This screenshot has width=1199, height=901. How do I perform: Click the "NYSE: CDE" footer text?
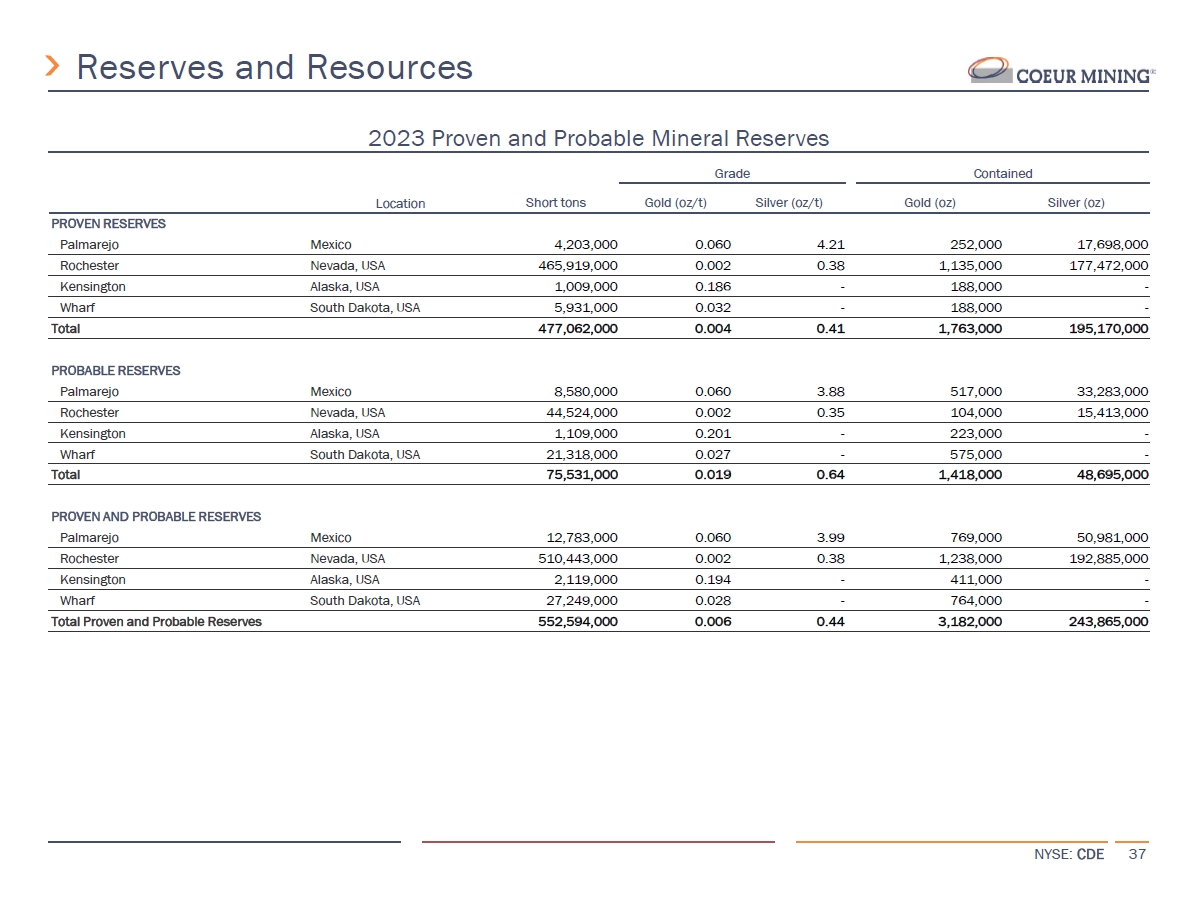pyautogui.click(x=1069, y=855)
